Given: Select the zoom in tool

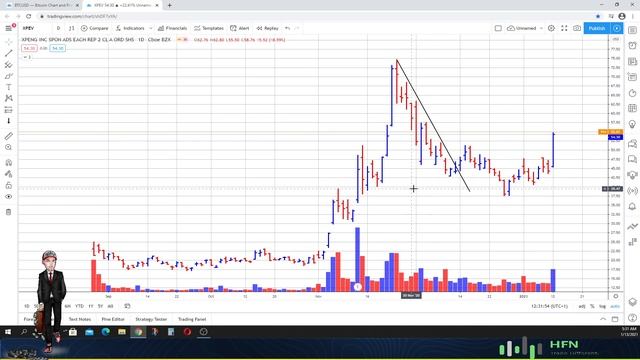Looking at the screenshot, I should 9,147.
